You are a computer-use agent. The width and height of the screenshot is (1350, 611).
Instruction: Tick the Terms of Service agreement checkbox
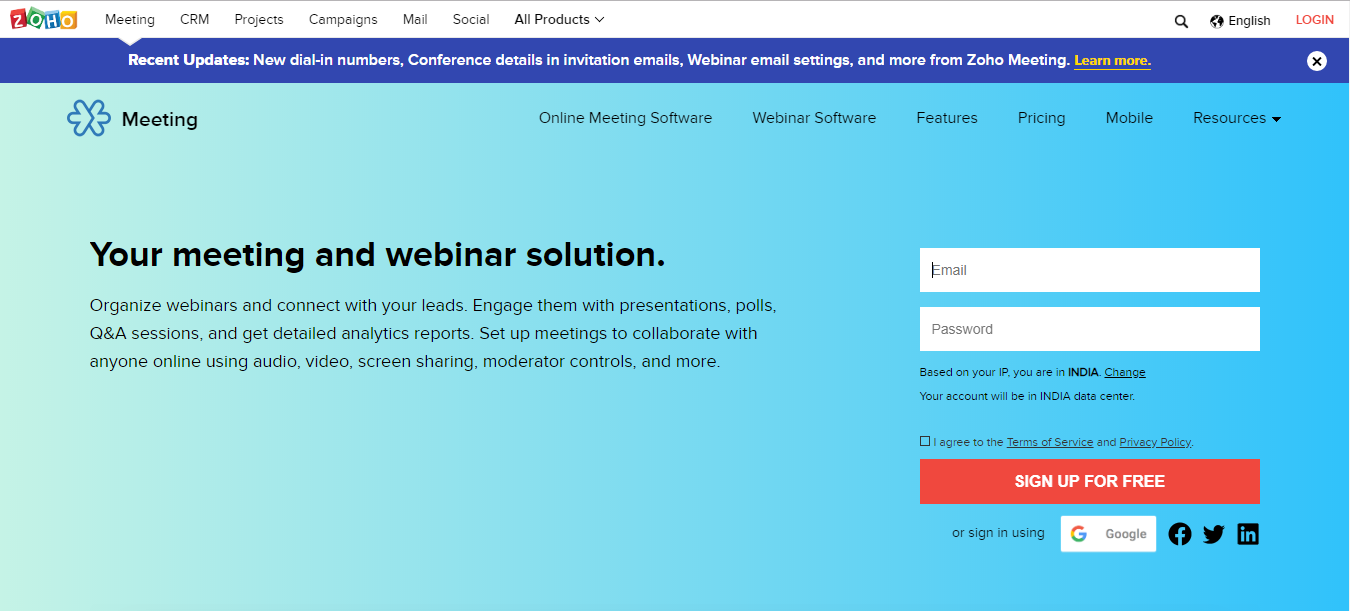(x=924, y=441)
